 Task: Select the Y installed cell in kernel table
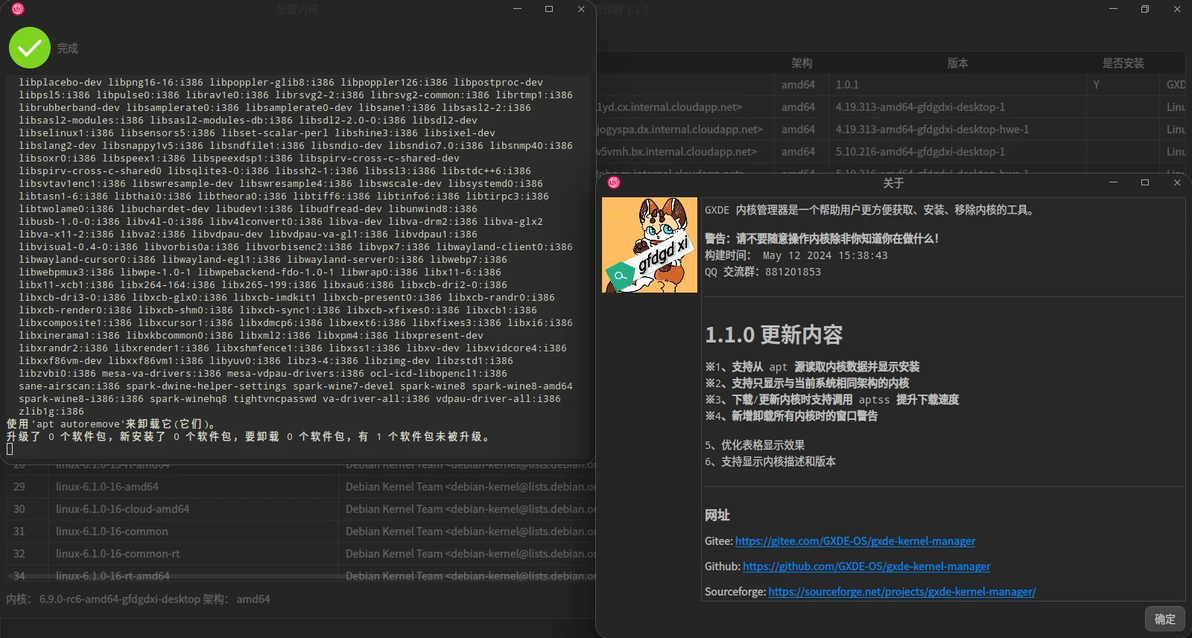coord(1124,85)
